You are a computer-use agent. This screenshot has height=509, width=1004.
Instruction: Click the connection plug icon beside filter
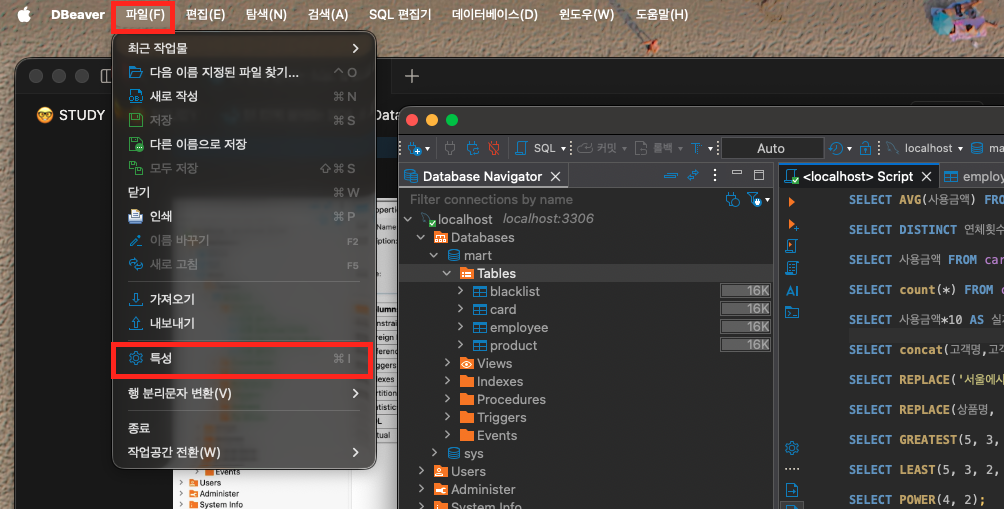pyautogui.click(x=733, y=200)
